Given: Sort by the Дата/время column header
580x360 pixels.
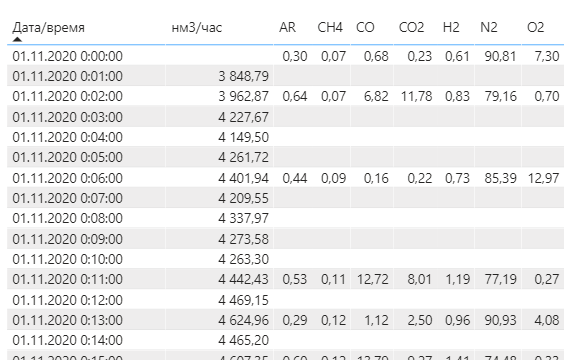Looking at the screenshot, I should pos(48,27).
